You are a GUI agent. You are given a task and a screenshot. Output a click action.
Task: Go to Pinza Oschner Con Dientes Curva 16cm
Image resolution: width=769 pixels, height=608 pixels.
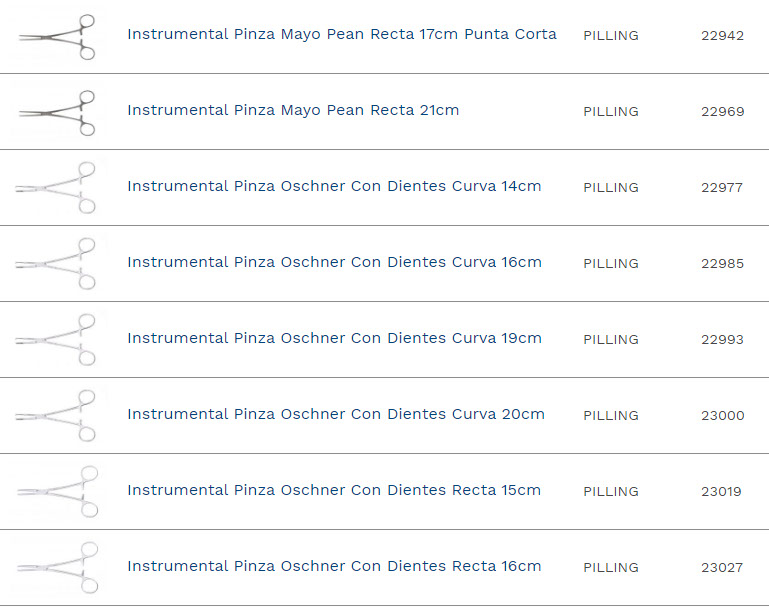(334, 262)
